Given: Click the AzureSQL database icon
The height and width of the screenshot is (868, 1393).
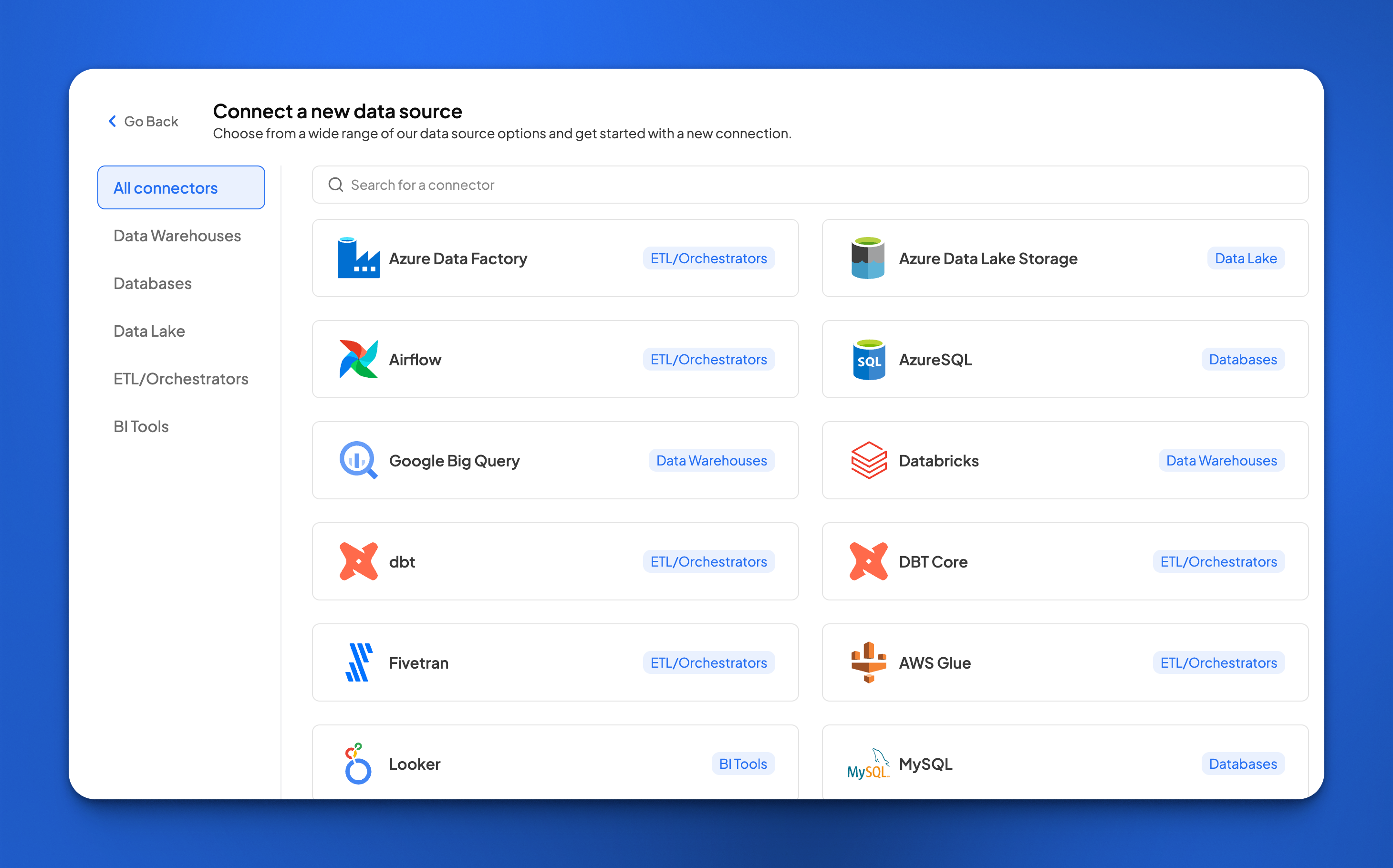Looking at the screenshot, I should click(868, 360).
